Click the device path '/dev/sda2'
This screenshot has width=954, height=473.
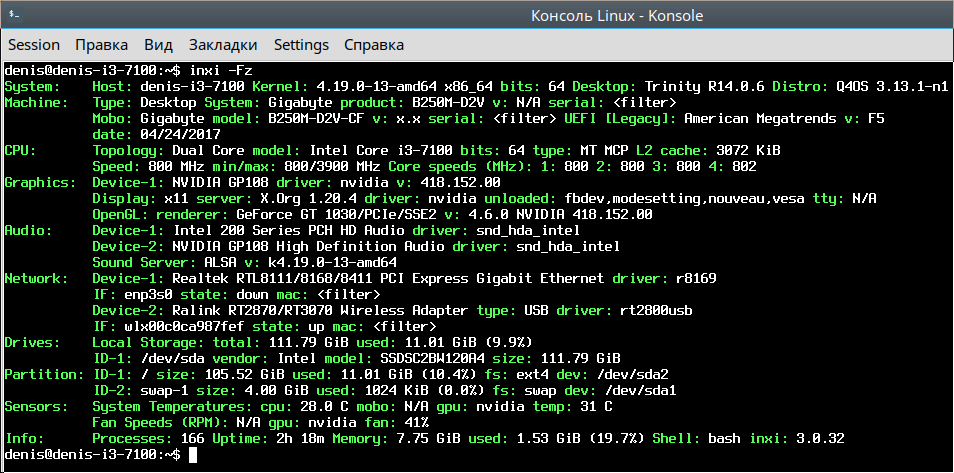tap(633, 374)
